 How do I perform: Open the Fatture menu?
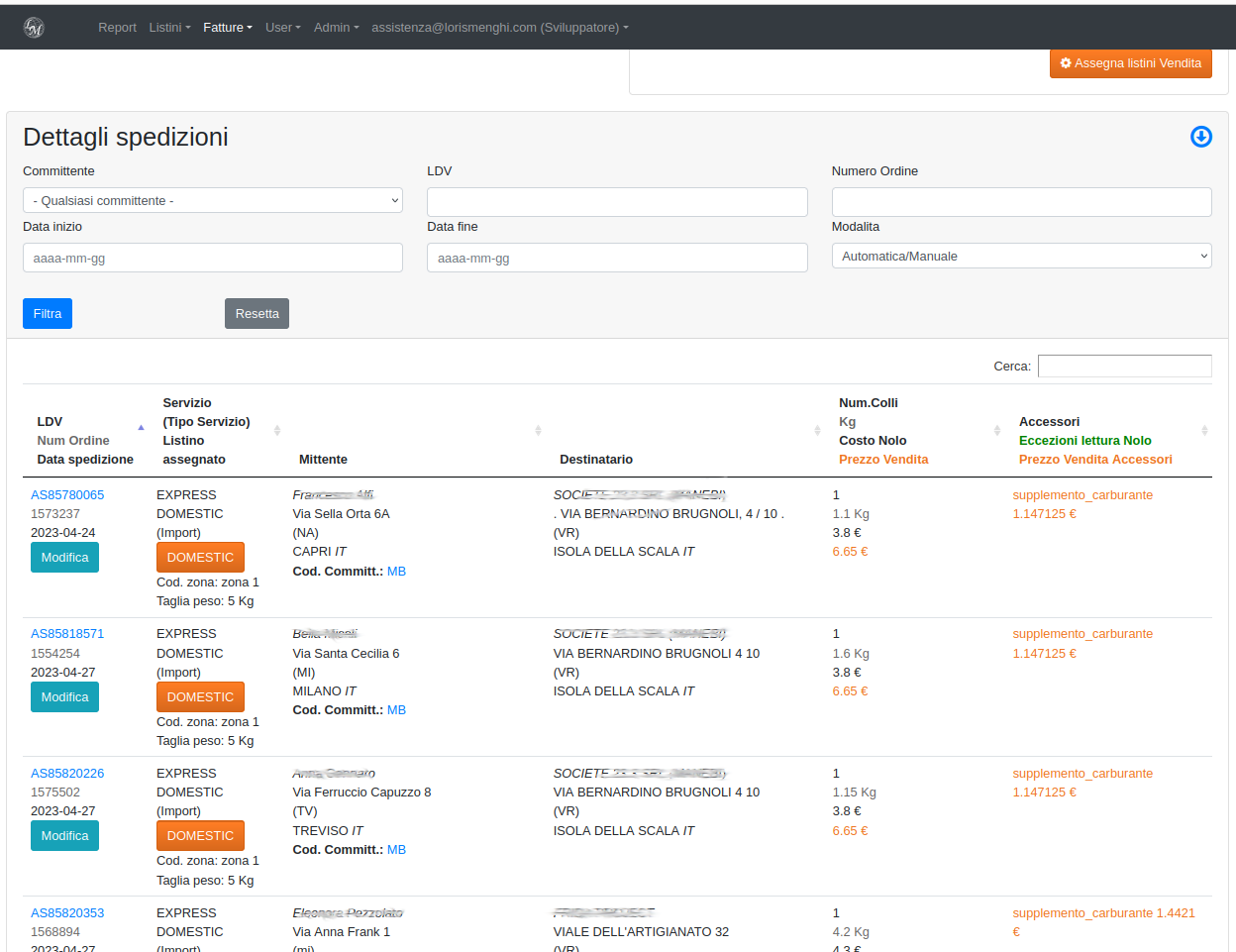pos(227,28)
